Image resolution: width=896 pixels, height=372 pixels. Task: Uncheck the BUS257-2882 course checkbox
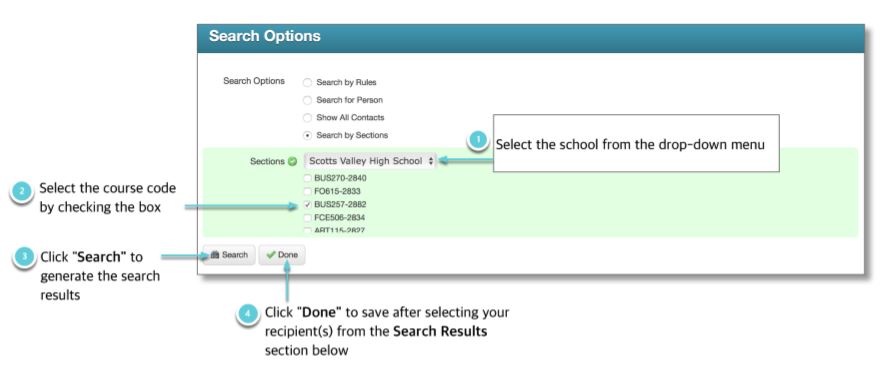coord(308,205)
